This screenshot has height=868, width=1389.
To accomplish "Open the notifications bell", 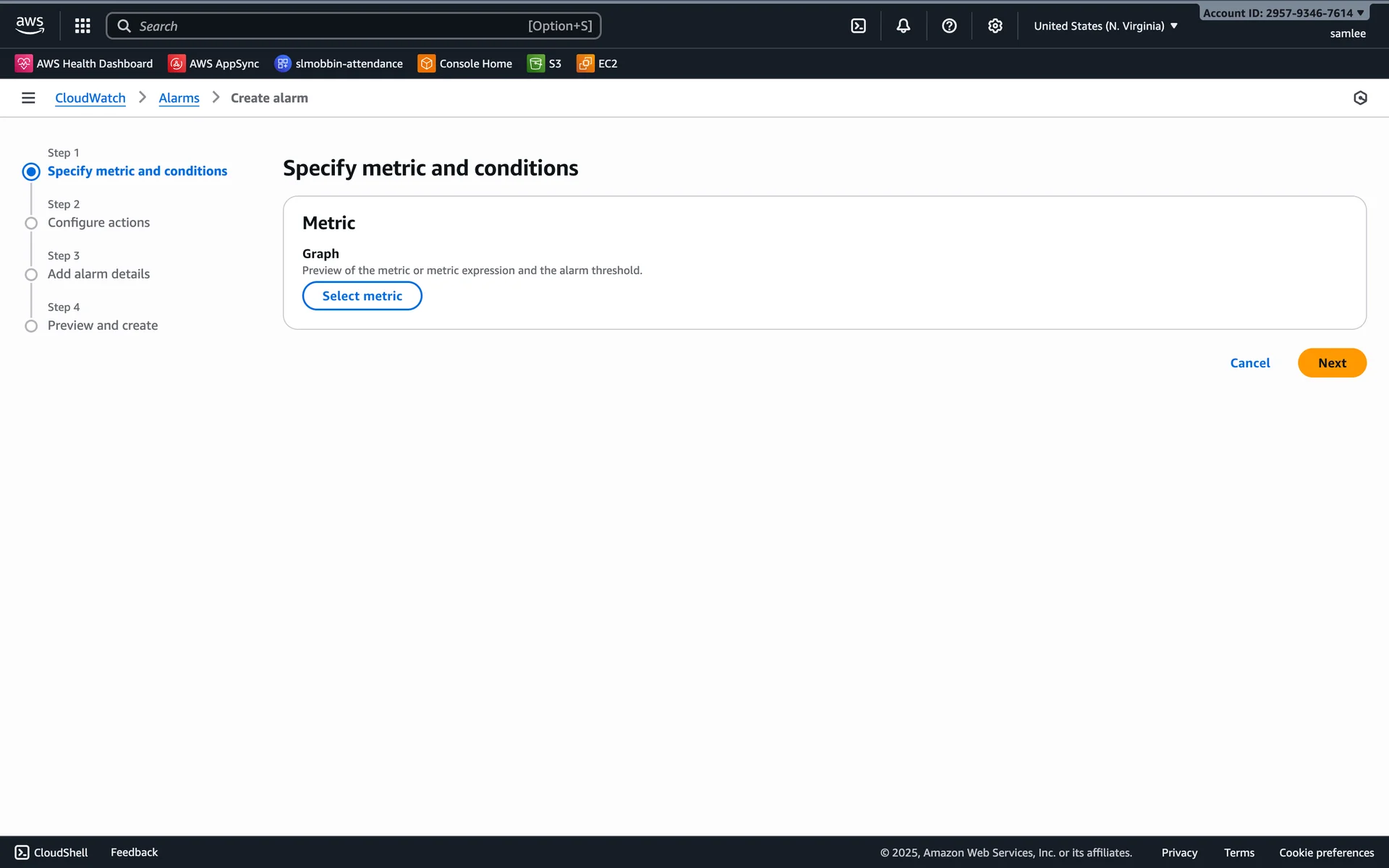I will (904, 26).
